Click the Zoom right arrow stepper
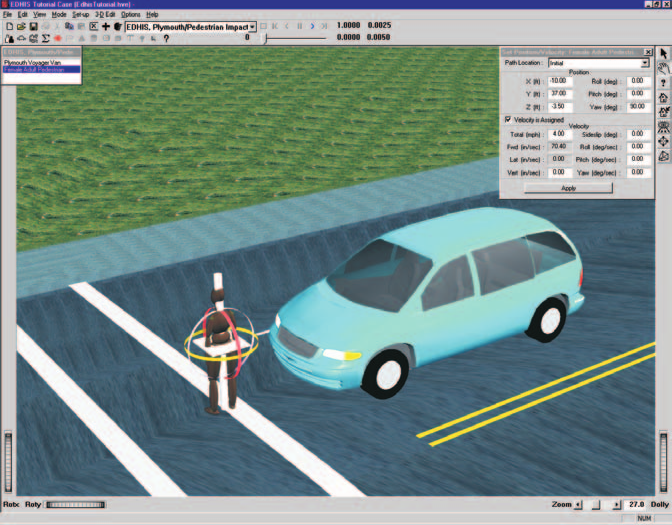 click(x=616, y=505)
